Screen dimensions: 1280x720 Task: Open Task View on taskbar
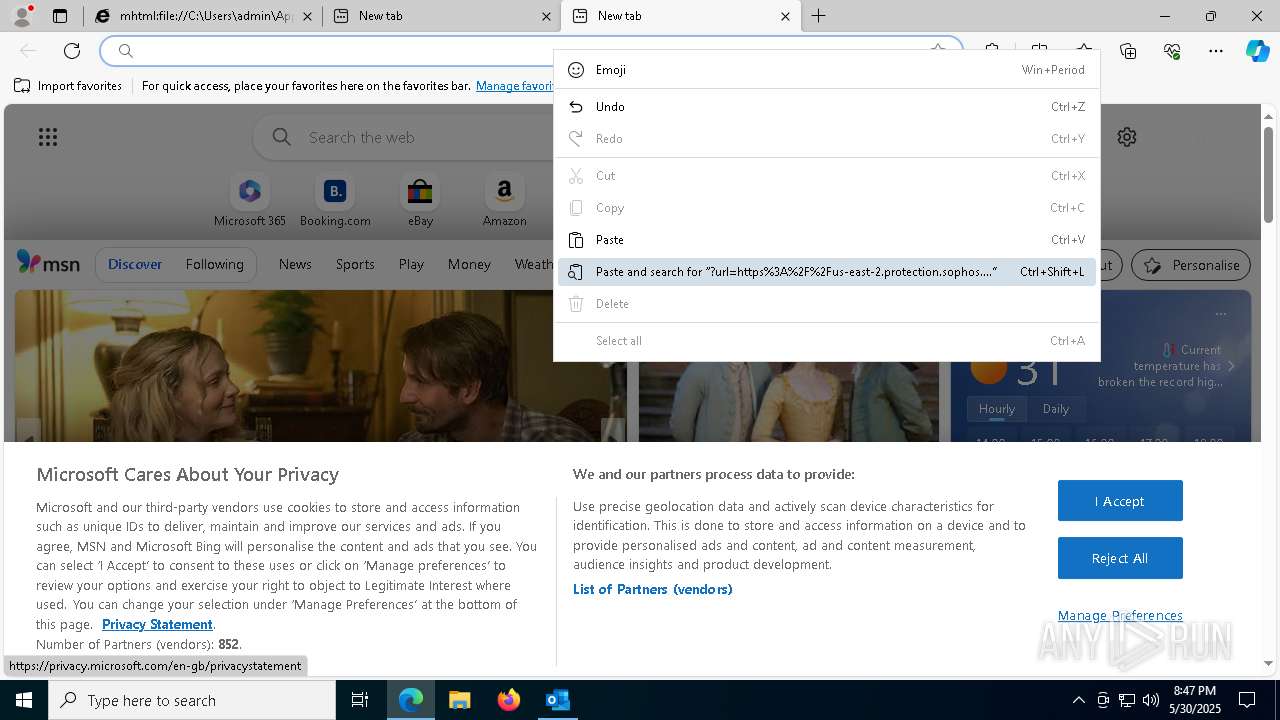[360, 700]
